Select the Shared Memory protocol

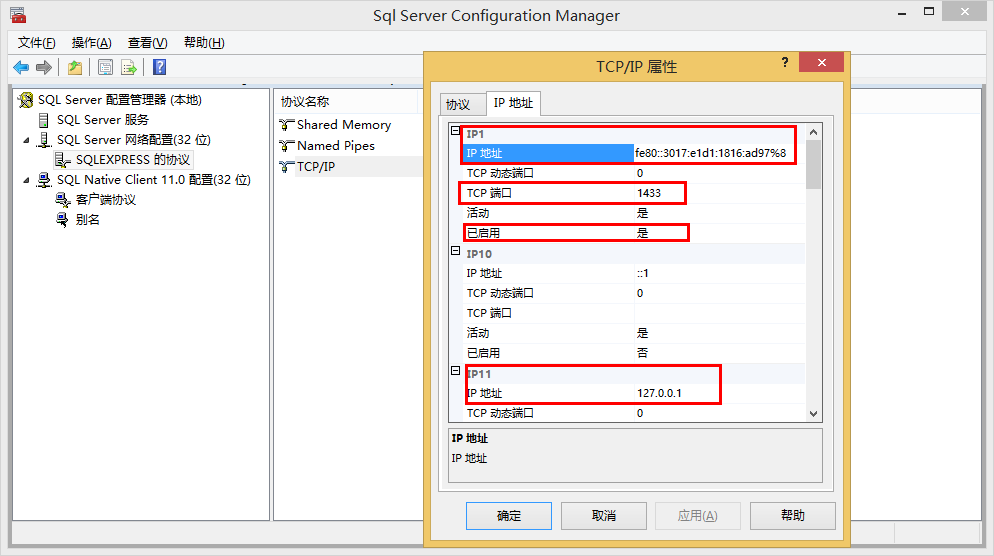tap(343, 125)
